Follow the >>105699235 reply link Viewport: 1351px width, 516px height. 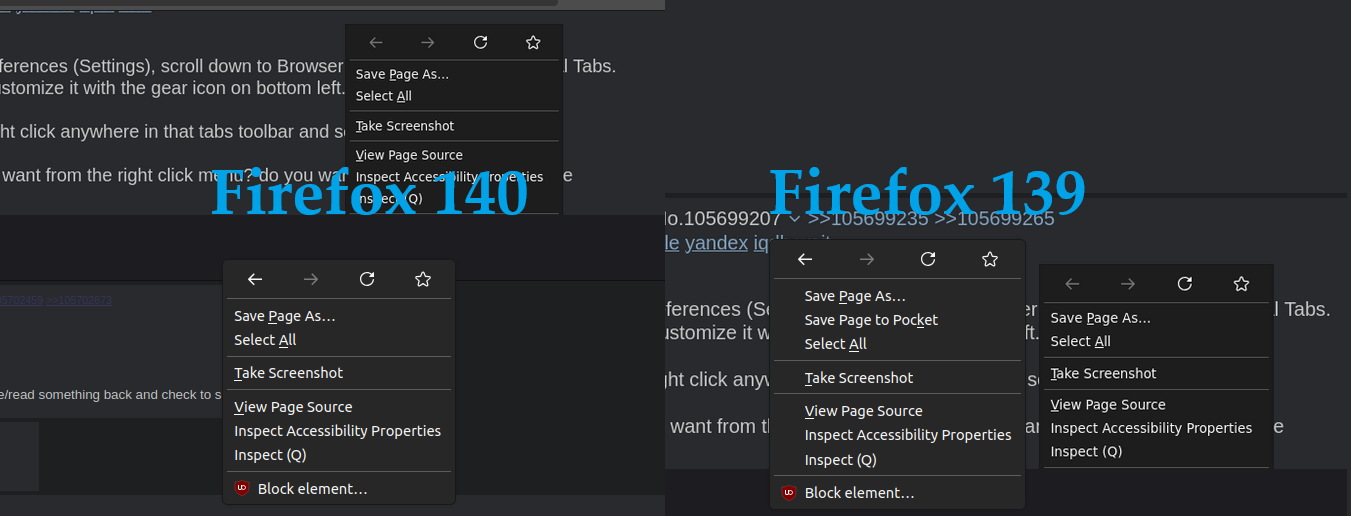(867, 218)
